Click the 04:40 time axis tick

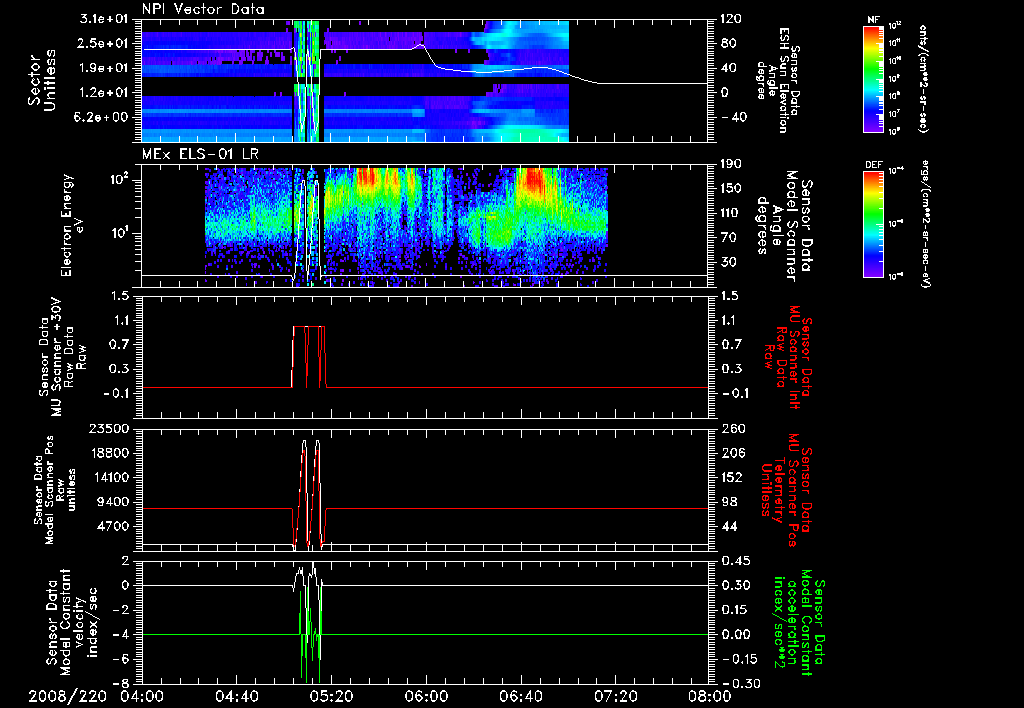236,696
